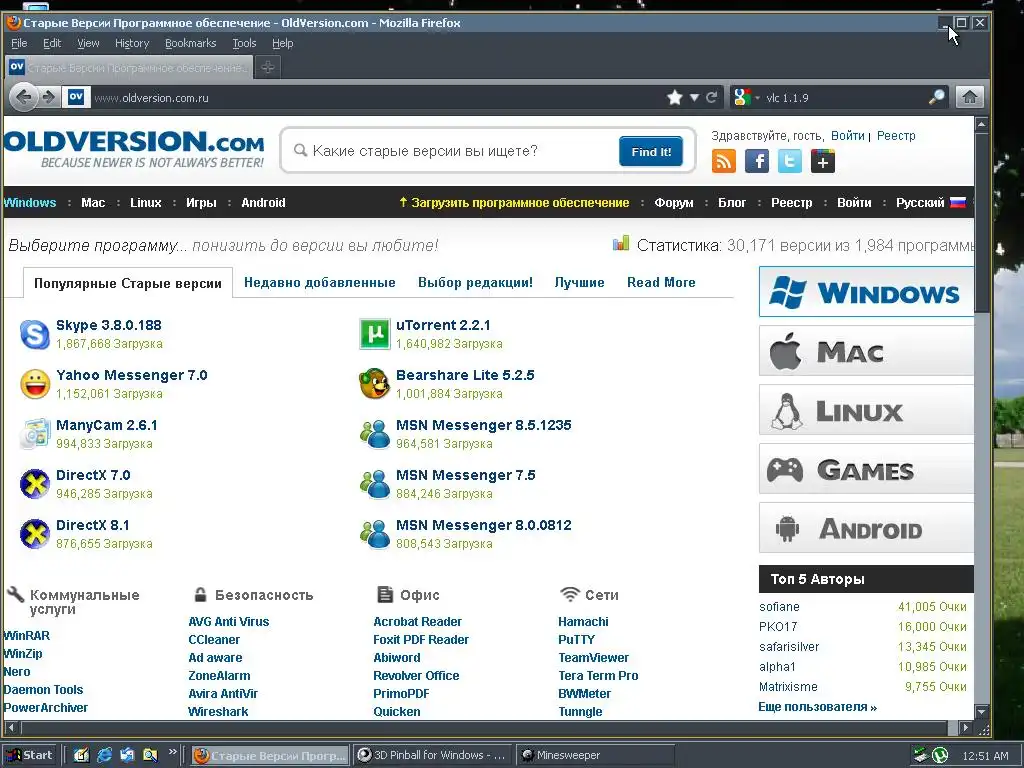Click the DirectX 8.1 icon
Image resolution: width=1024 pixels, height=768 pixels.
35,534
